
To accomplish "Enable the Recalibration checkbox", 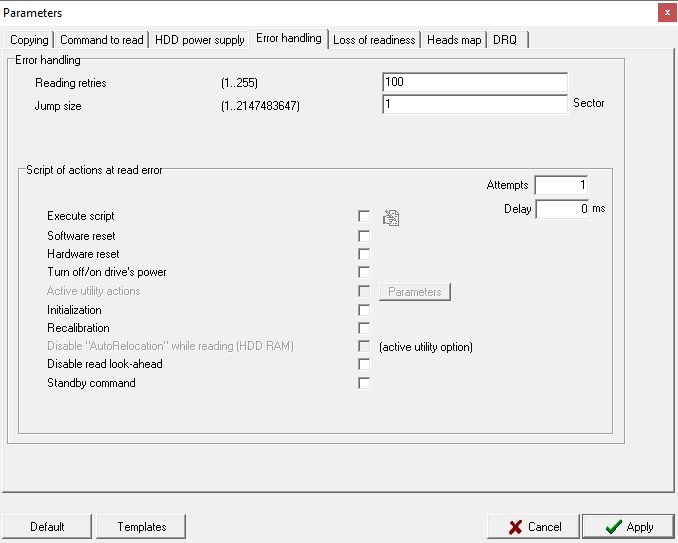I will click(x=364, y=328).
